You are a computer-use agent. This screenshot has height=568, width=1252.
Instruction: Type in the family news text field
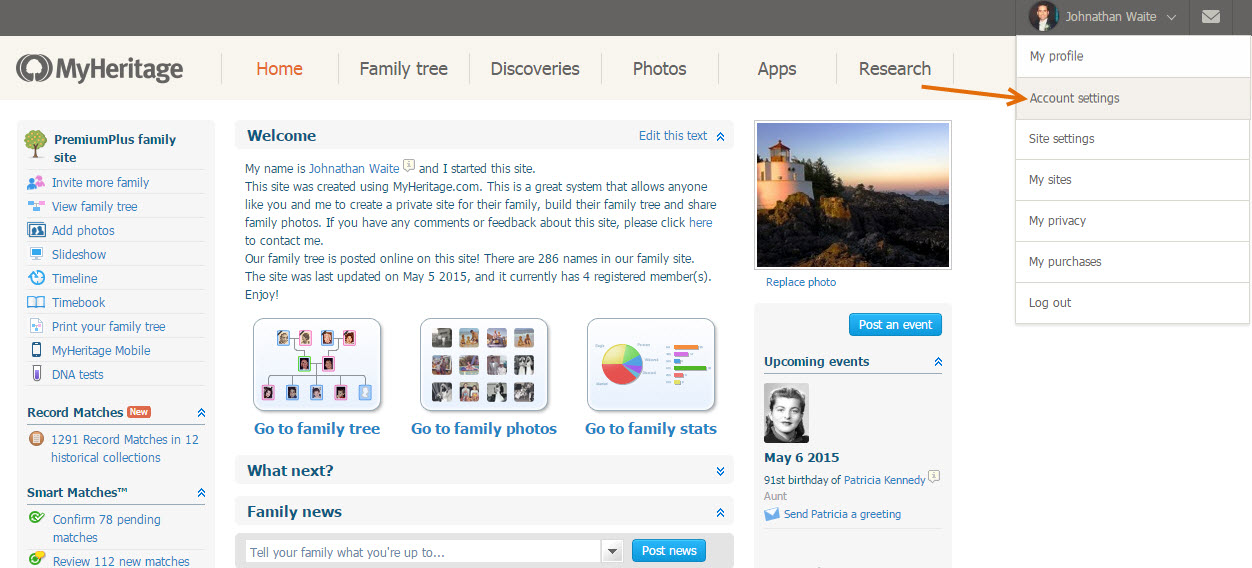pos(422,552)
